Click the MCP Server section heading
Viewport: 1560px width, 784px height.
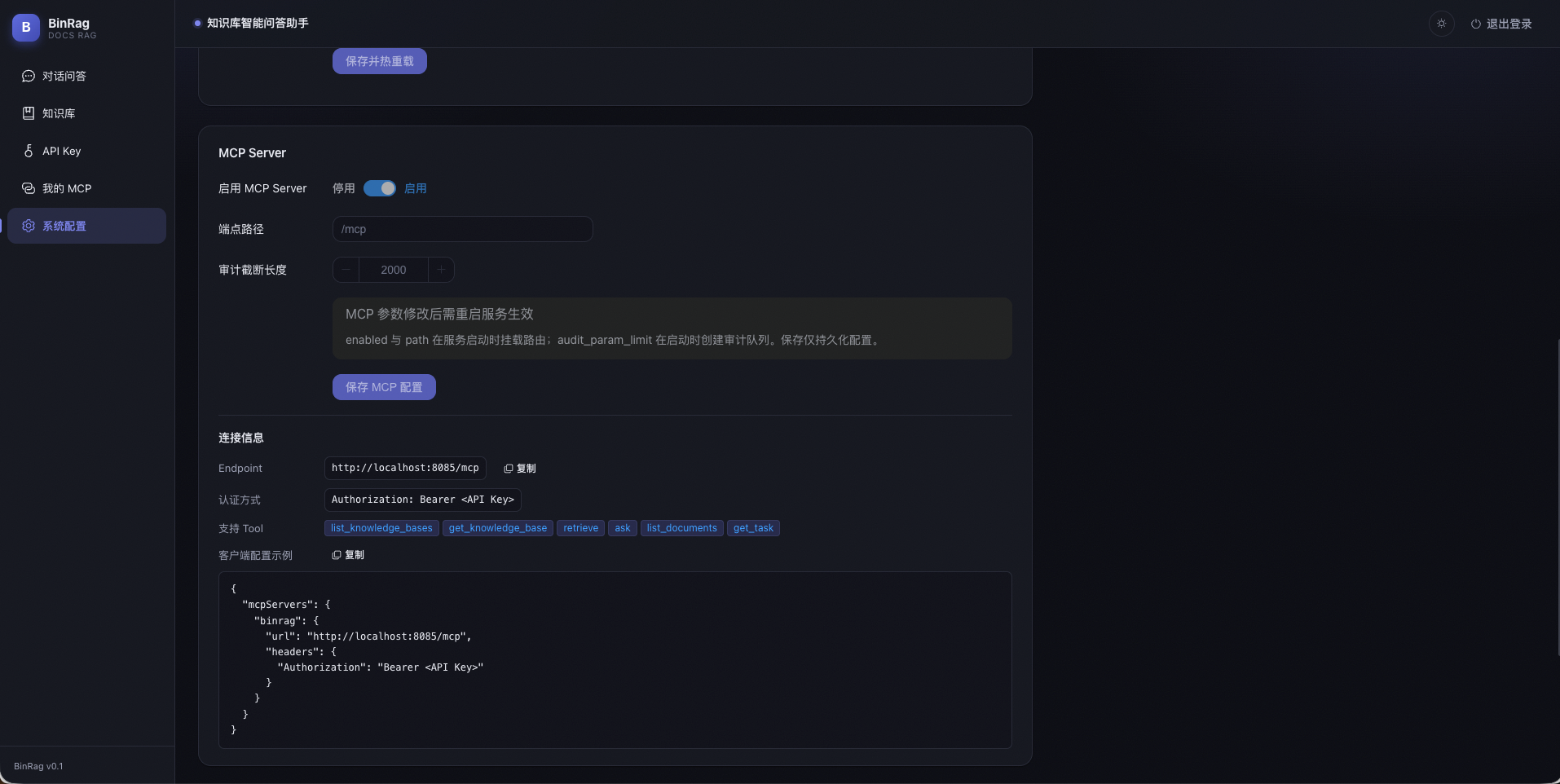point(253,153)
